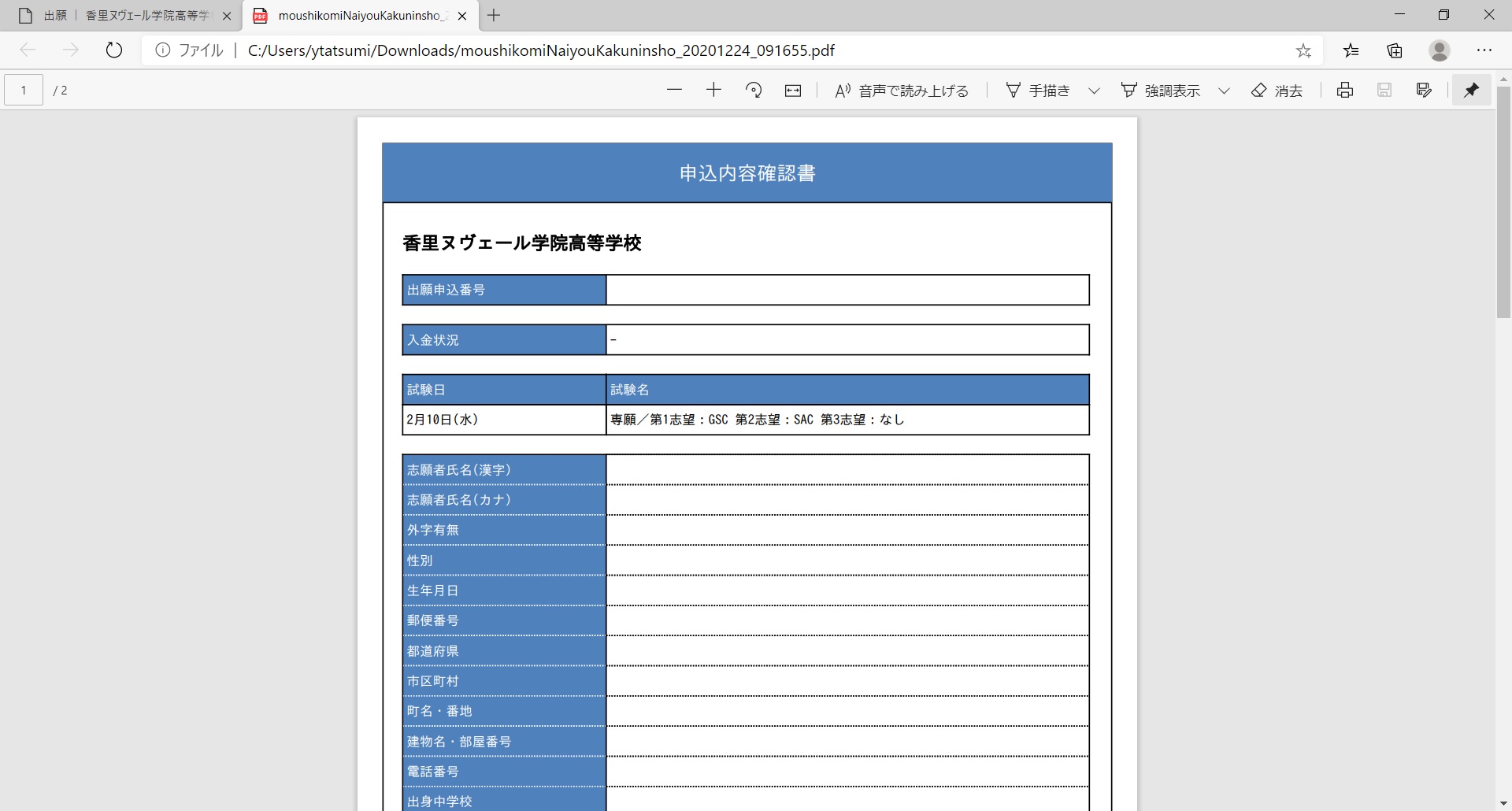Viewport: 1512px width, 811px height.
Task: Open the Collections icon
Action: tap(1395, 50)
